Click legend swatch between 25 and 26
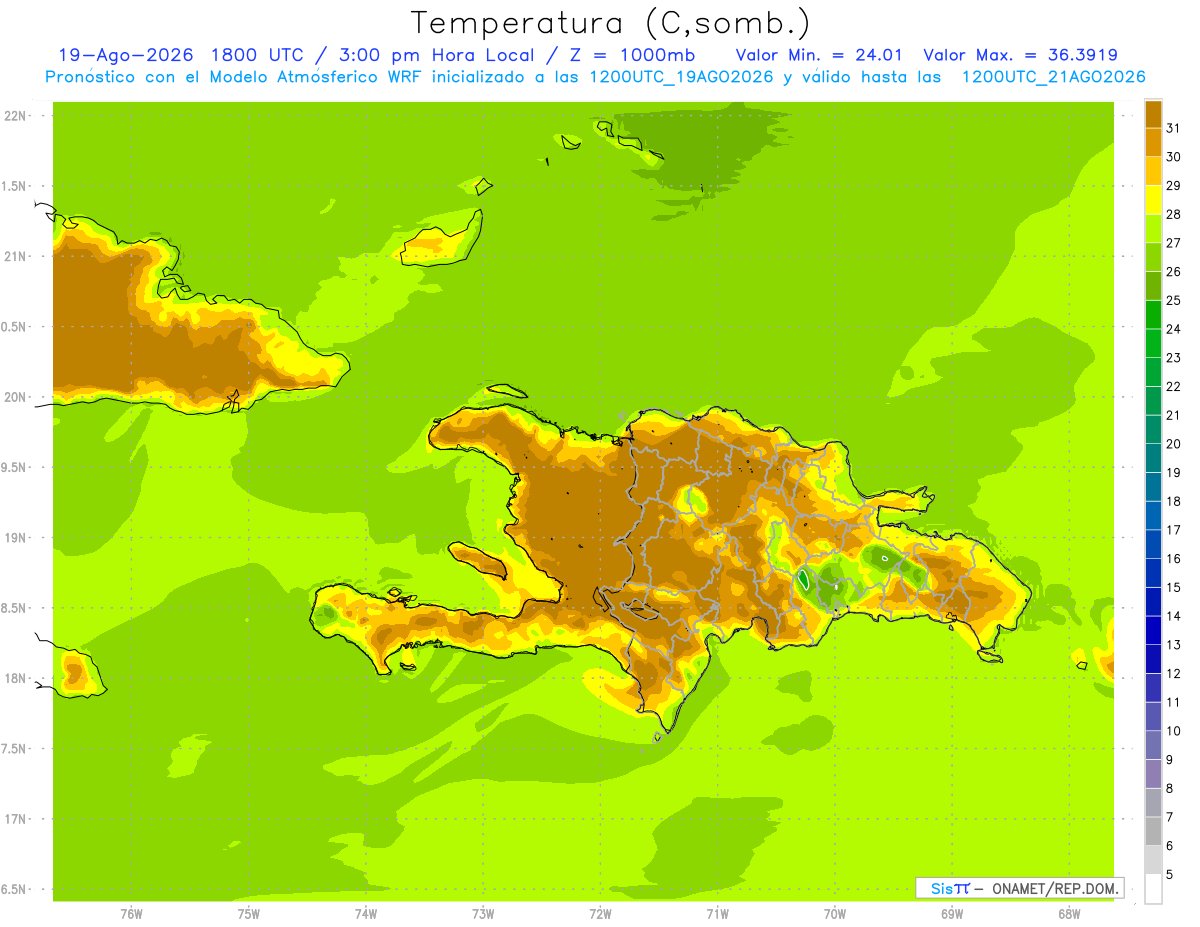The image size is (1200, 927). (x=1153, y=286)
